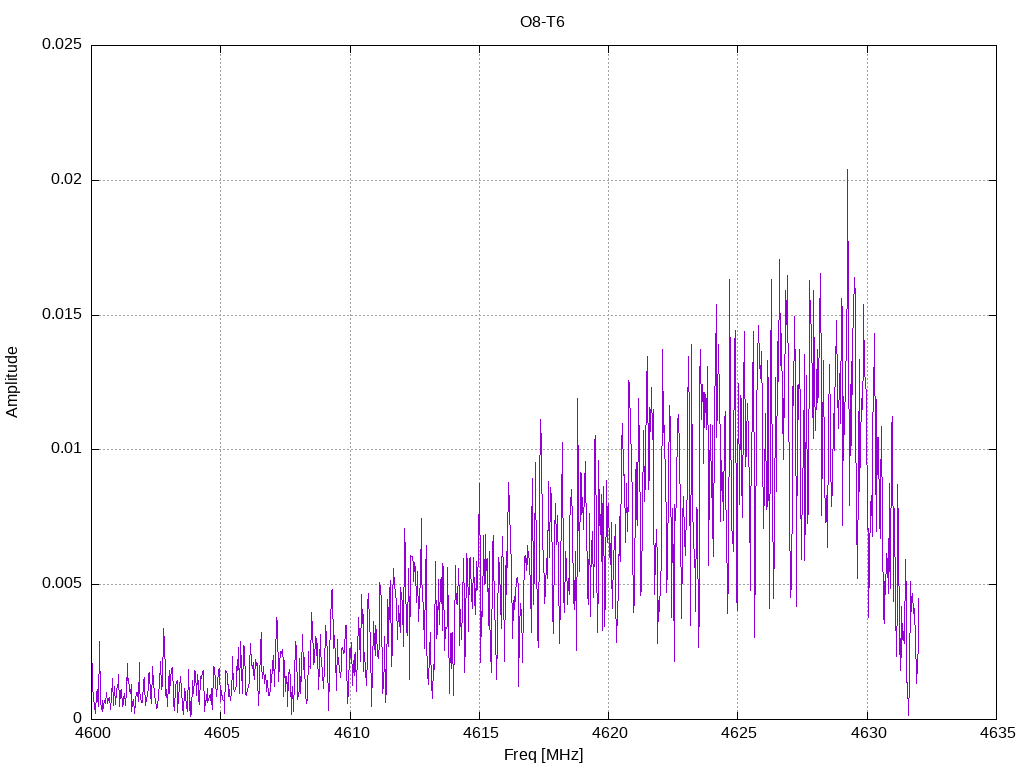Click grid intersection of 4620 and 0.01
Viewport: 1024px width, 768px height.
click(608, 449)
